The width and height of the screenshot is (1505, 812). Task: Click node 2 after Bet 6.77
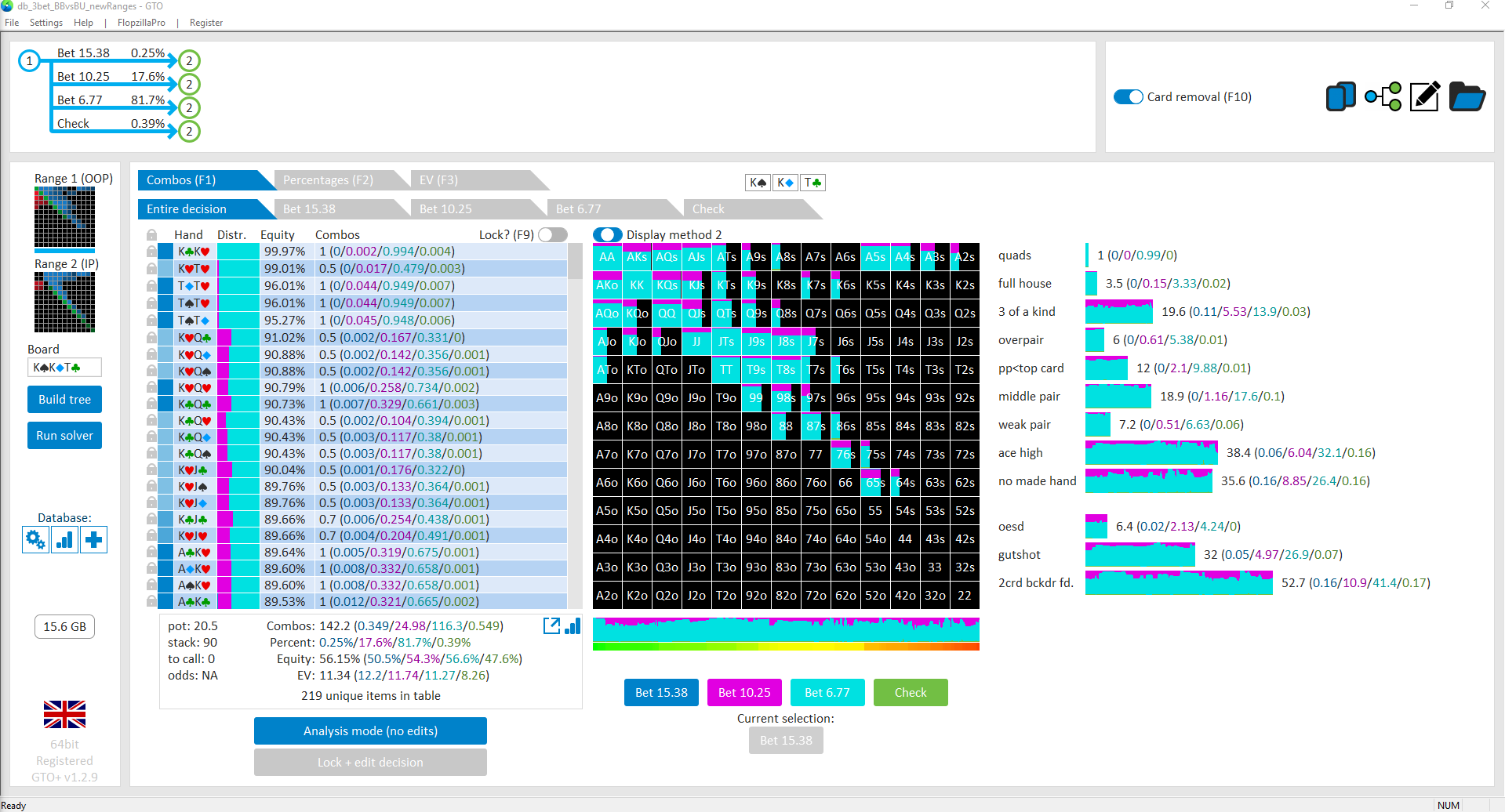click(189, 107)
